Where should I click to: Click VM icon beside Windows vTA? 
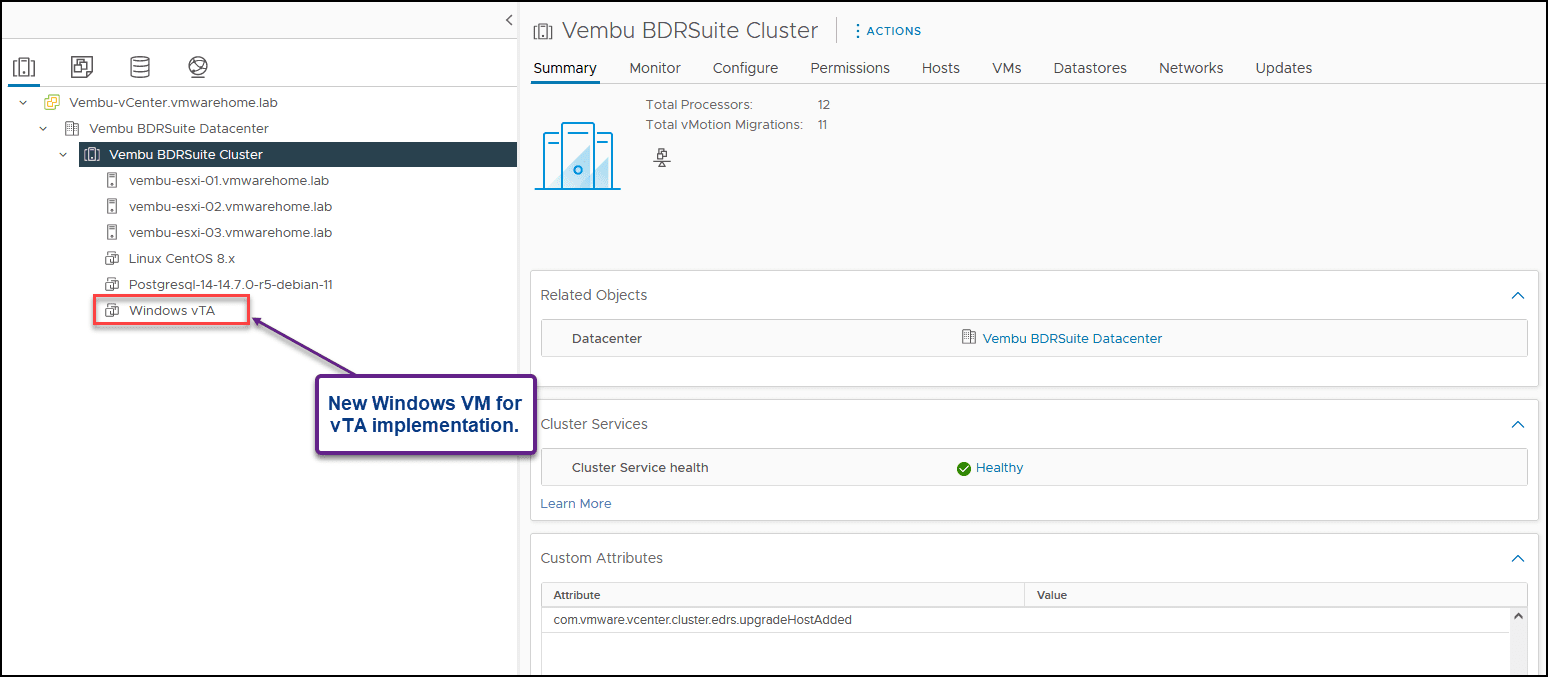[x=112, y=311]
